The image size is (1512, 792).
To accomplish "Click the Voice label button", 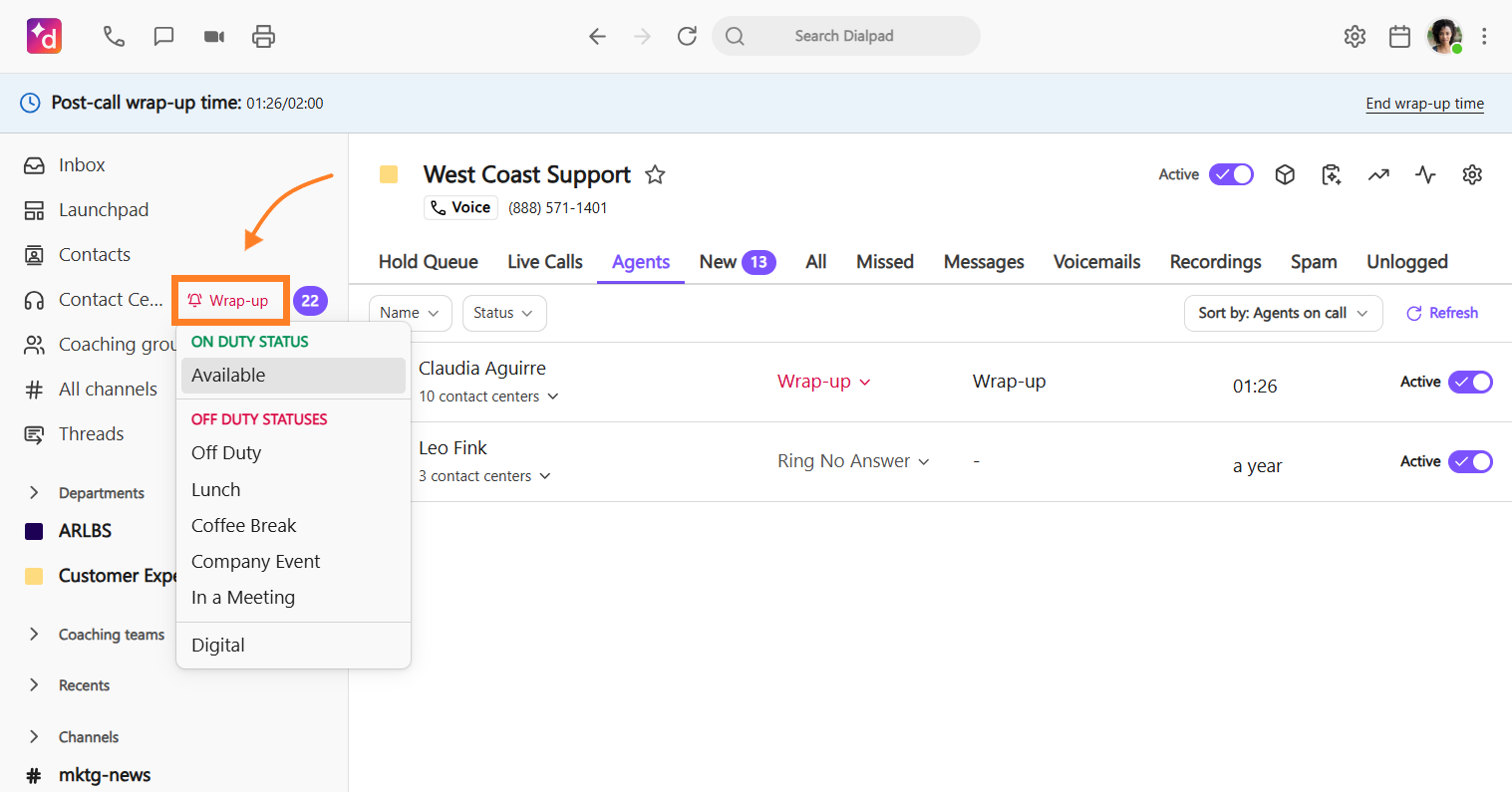I will click(x=460, y=207).
